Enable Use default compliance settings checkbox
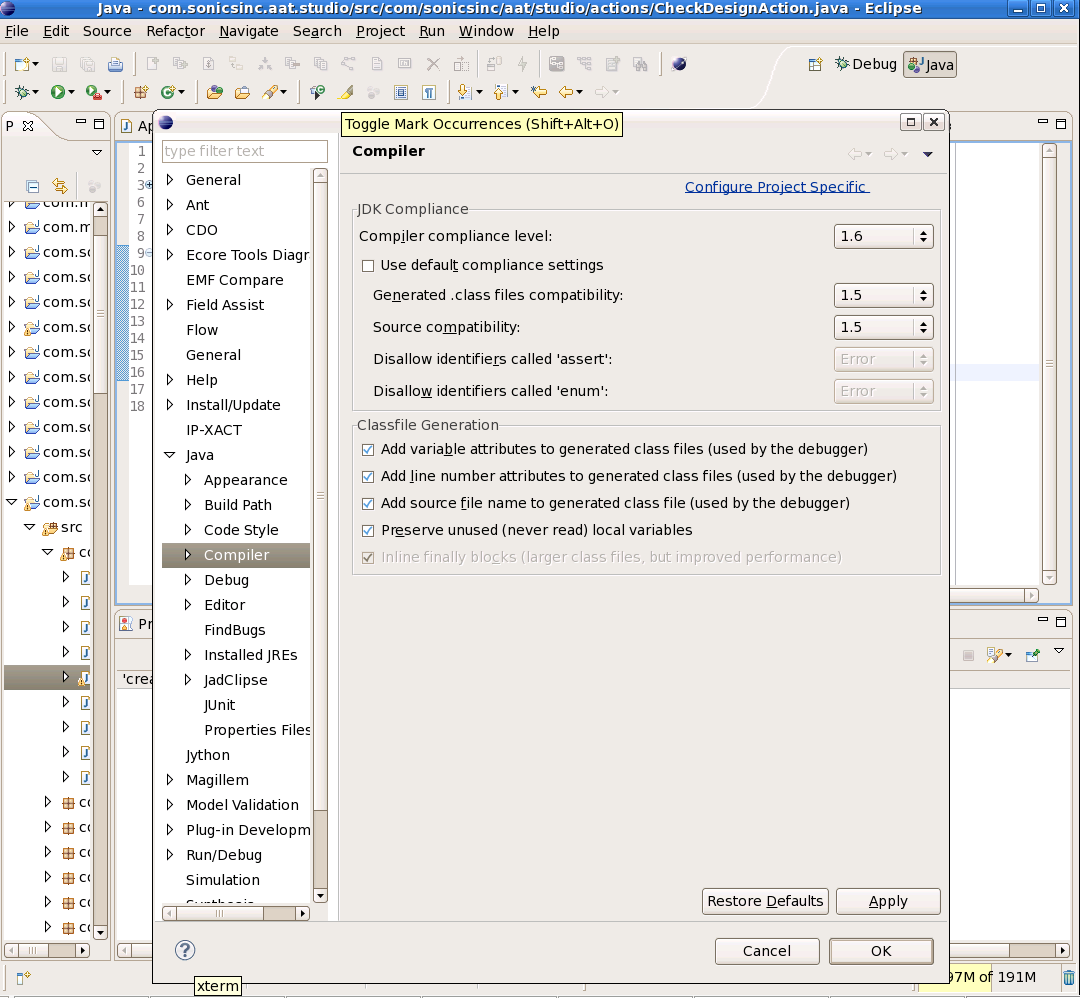This screenshot has height=998, width=1080. pyautogui.click(x=368, y=266)
